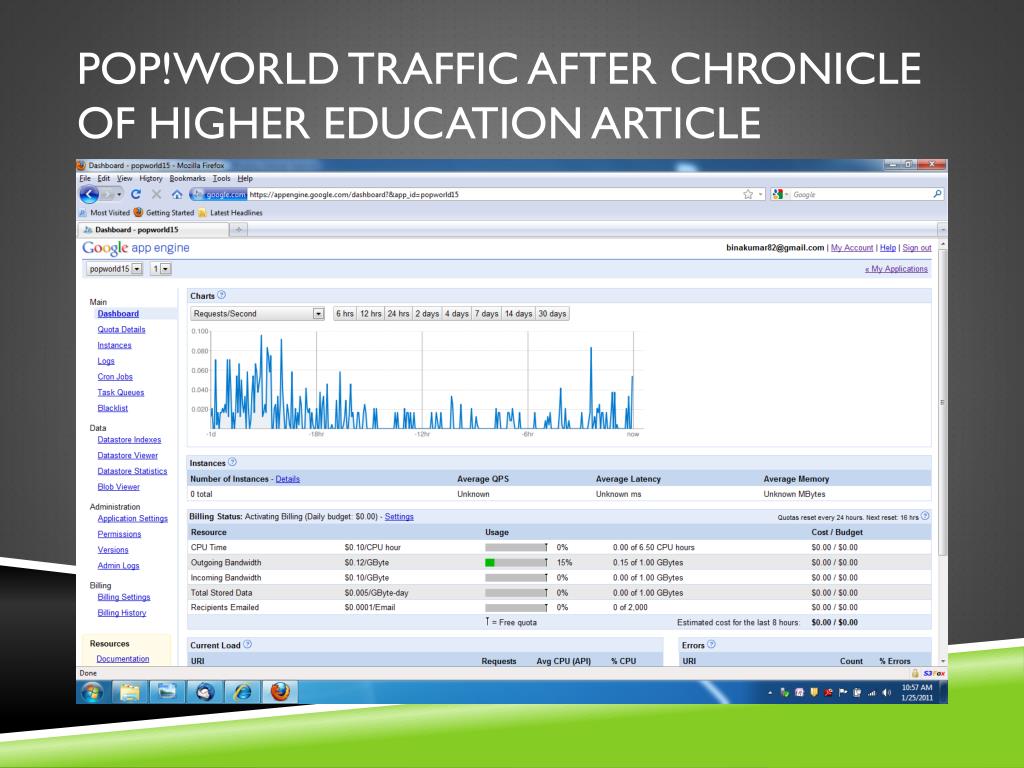1024x768 pixels.
Task: Open the File menu
Action: click(x=85, y=178)
